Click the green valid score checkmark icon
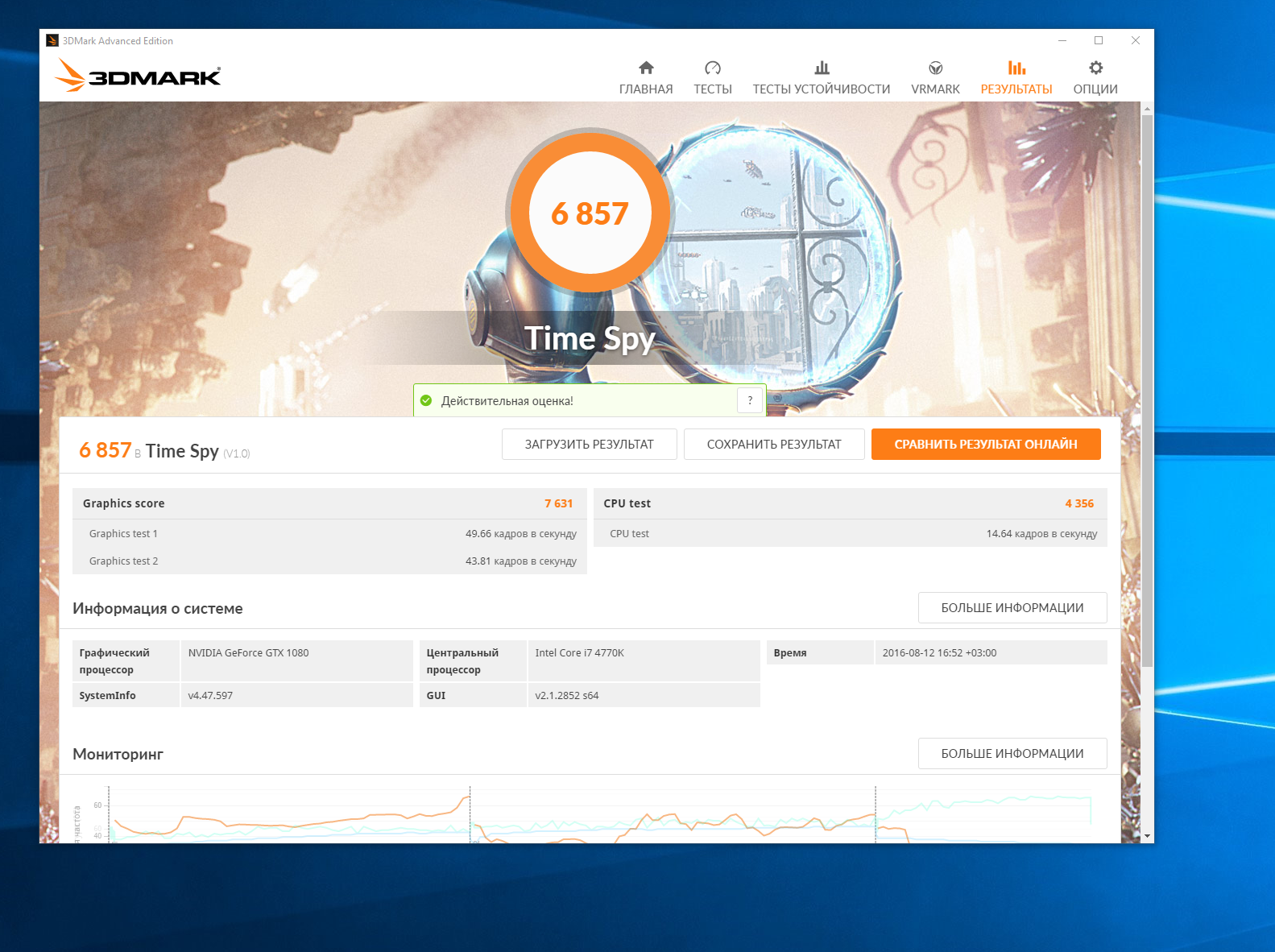This screenshot has width=1275, height=952. (426, 400)
